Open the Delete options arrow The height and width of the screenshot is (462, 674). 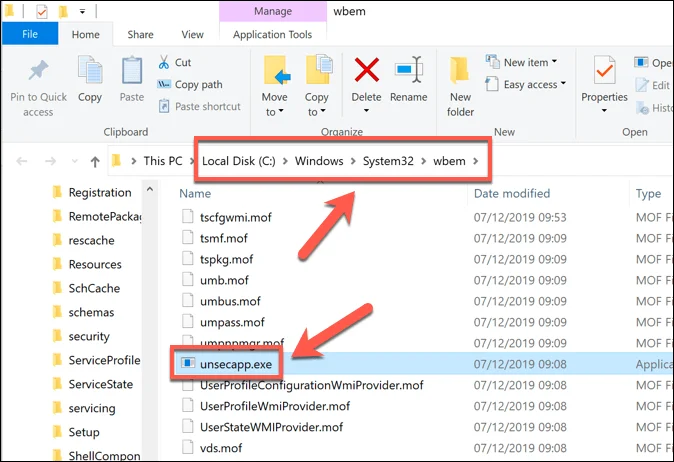pyautogui.click(x=366, y=111)
